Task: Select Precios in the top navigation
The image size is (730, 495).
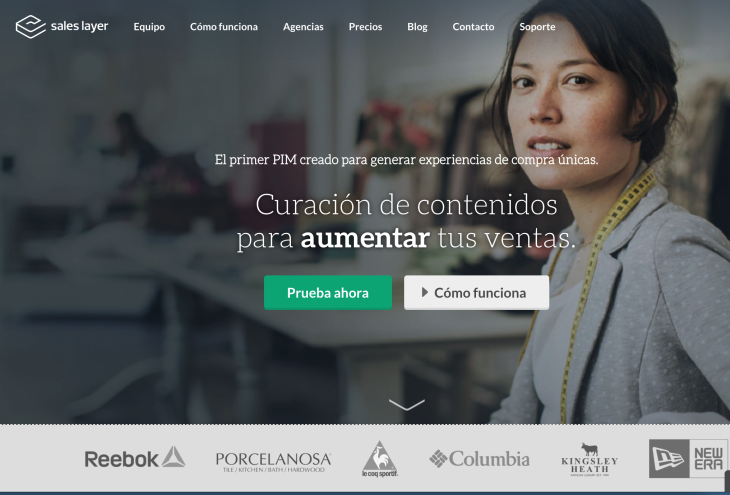Action: click(x=365, y=27)
